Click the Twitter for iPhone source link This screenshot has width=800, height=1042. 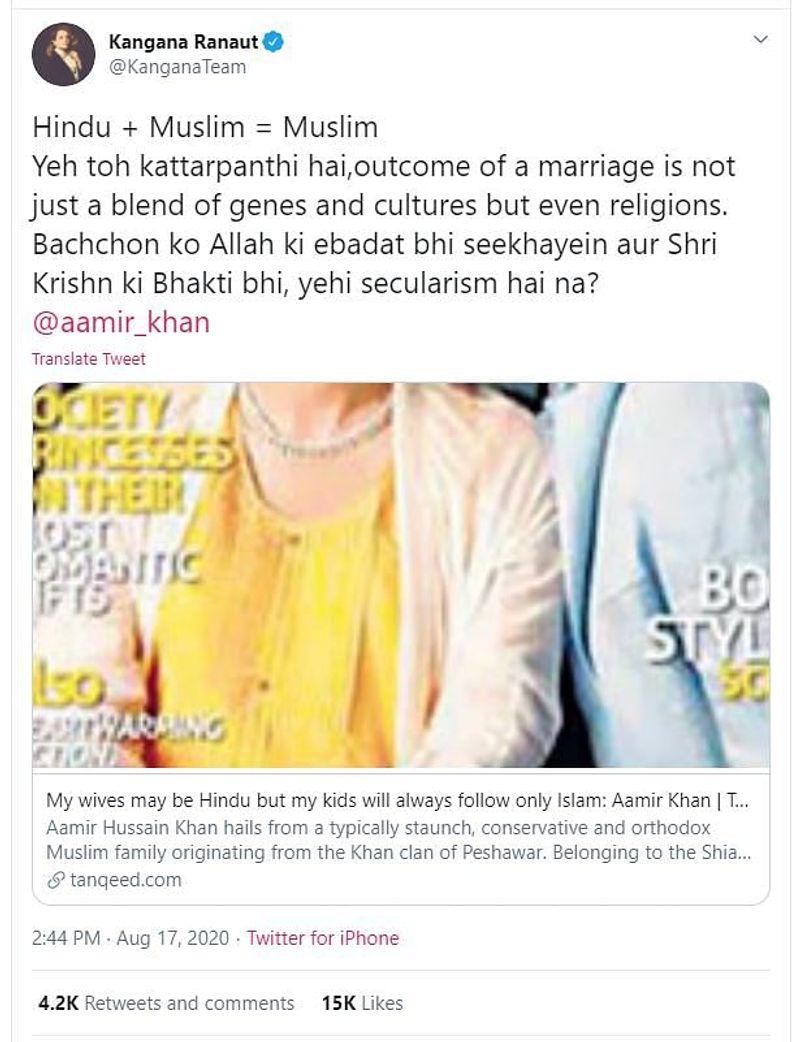pyautogui.click(x=323, y=938)
